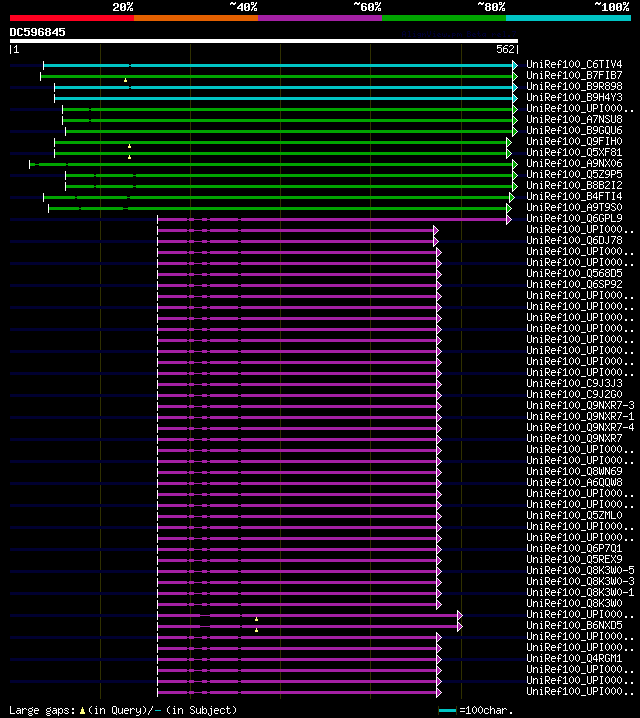Click the label UniRef100_A6QQW8
The image size is (640, 718).
click(x=574, y=482)
